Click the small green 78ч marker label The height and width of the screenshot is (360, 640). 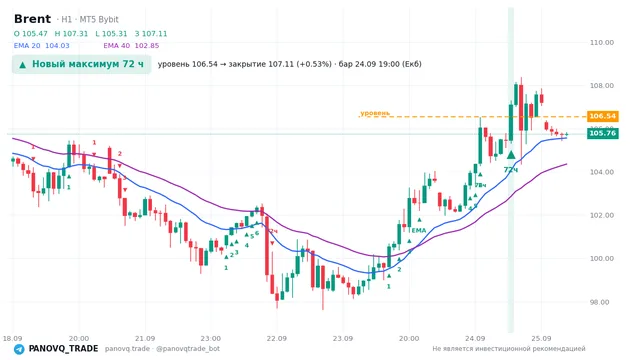[x=480, y=185]
